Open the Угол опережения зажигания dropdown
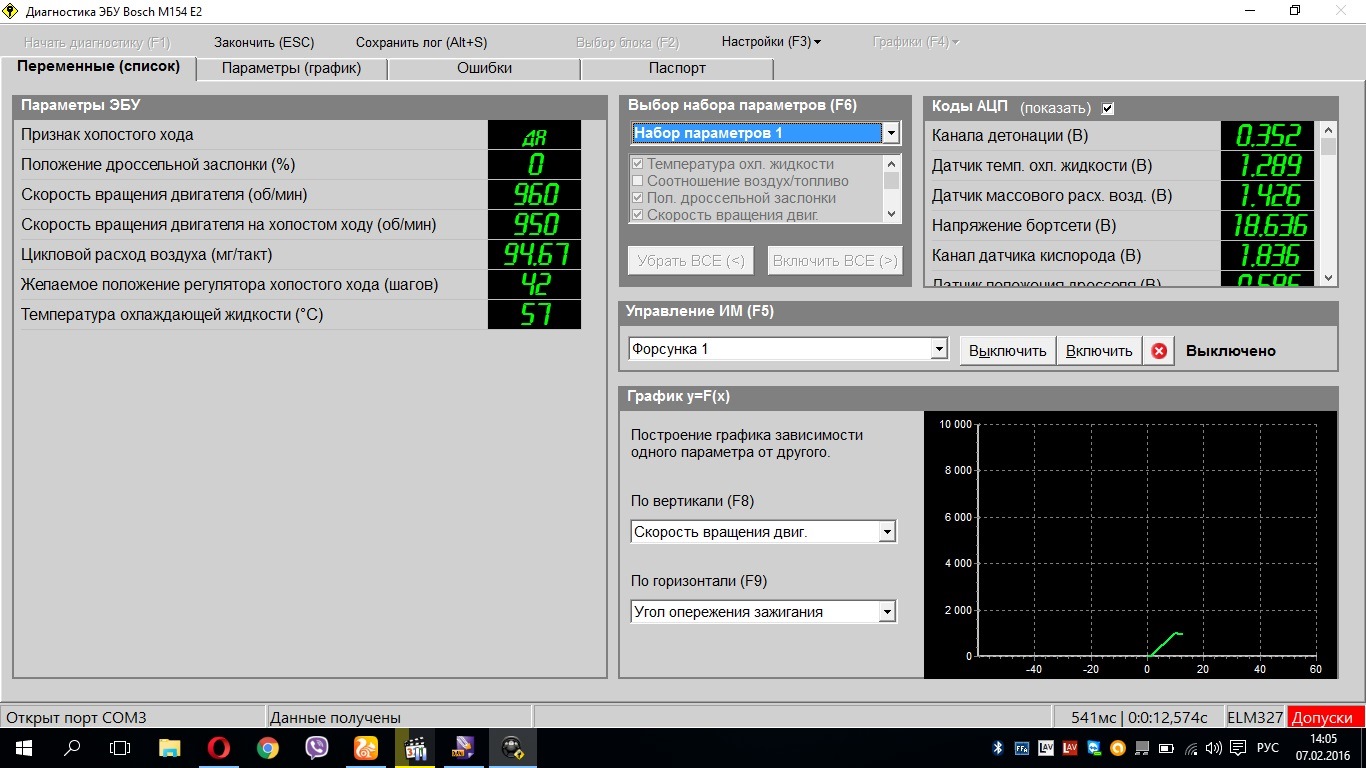The width and height of the screenshot is (1366, 768). click(x=886, y=612)
